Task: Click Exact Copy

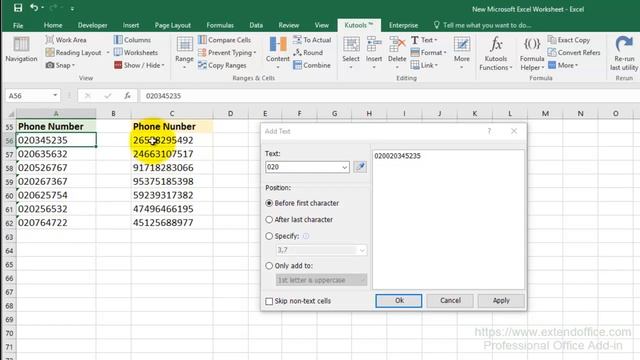Action: pyautogui.click(x=569, y=40)
